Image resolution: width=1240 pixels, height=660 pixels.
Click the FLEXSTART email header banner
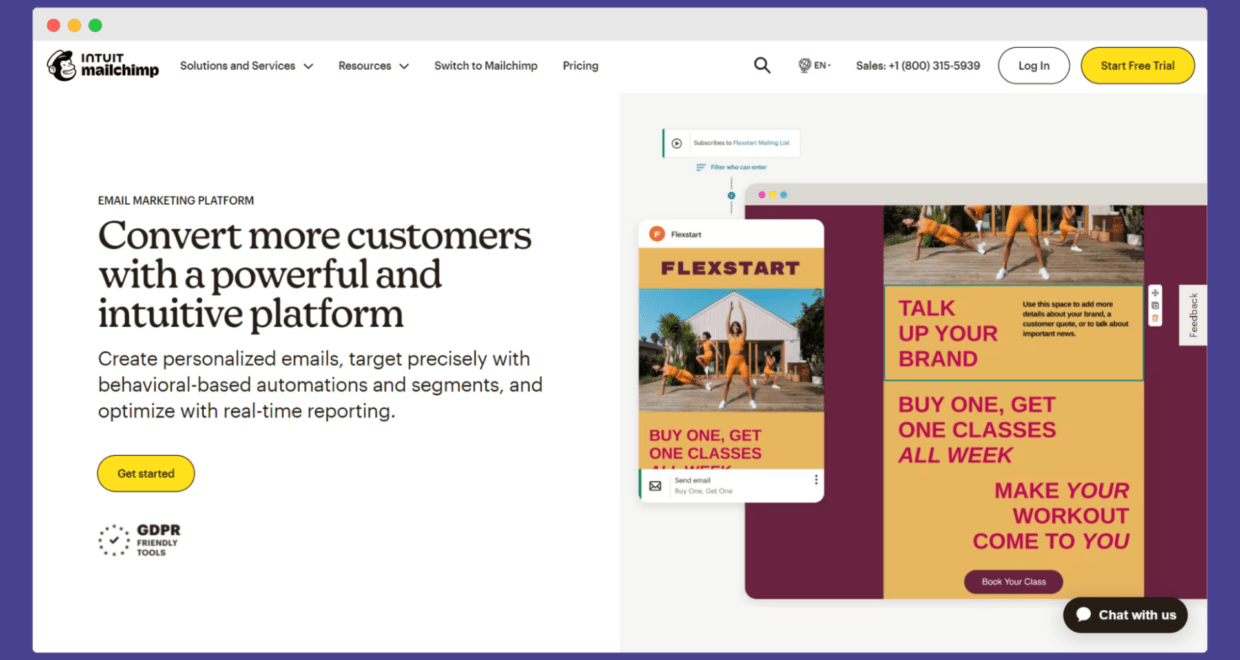731,268
